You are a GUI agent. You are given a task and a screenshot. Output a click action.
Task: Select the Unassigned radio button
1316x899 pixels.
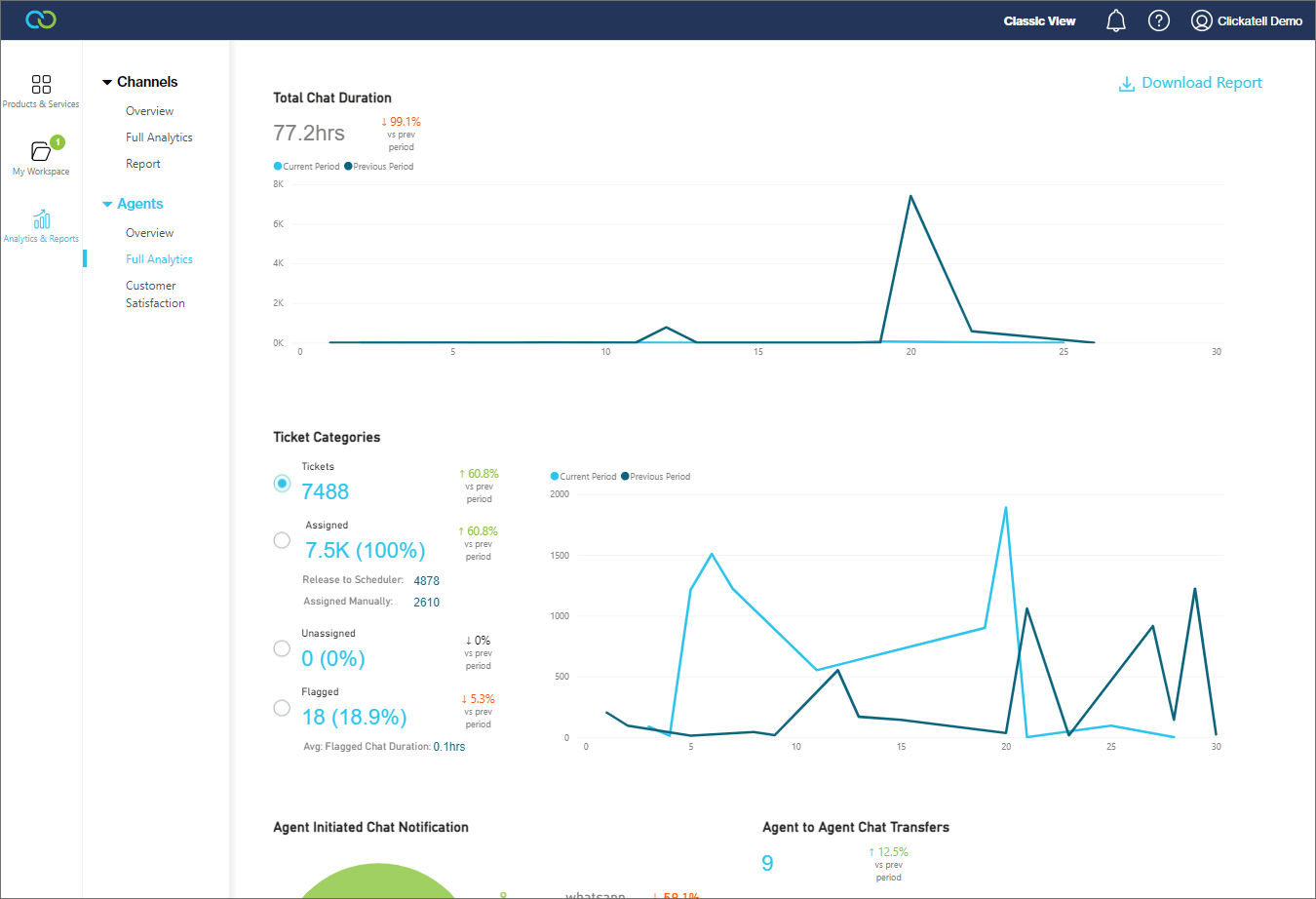282,648
